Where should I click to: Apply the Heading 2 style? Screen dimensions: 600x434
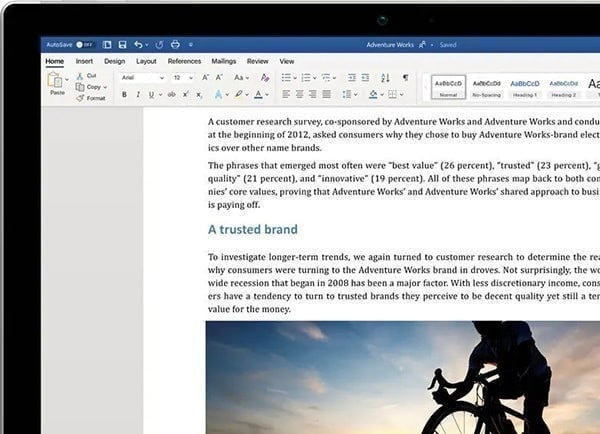click(x=564, y=87)
